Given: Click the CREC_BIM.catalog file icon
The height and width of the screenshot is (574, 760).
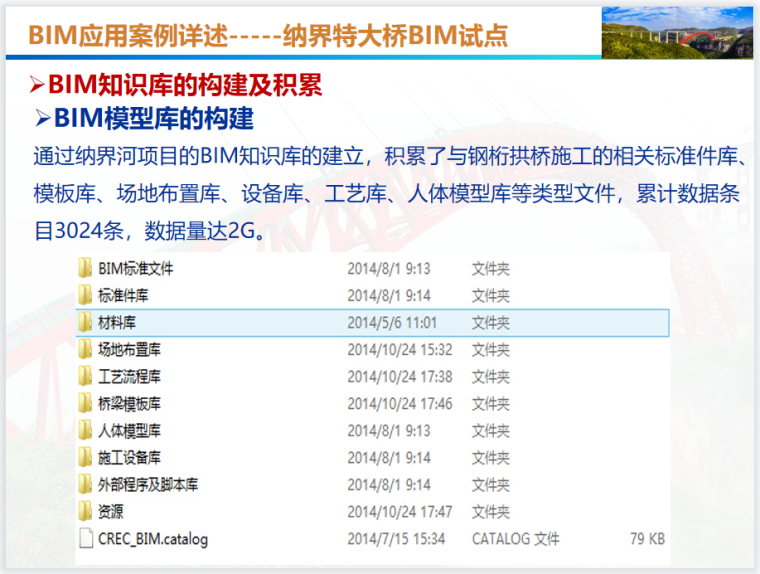Looking at the screenshot, I should pos(85,539).
